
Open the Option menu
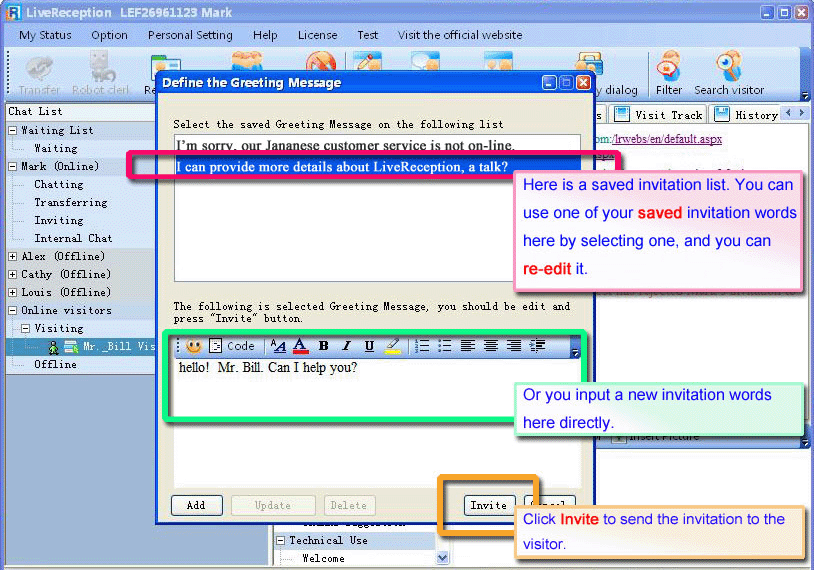point(110,35)
